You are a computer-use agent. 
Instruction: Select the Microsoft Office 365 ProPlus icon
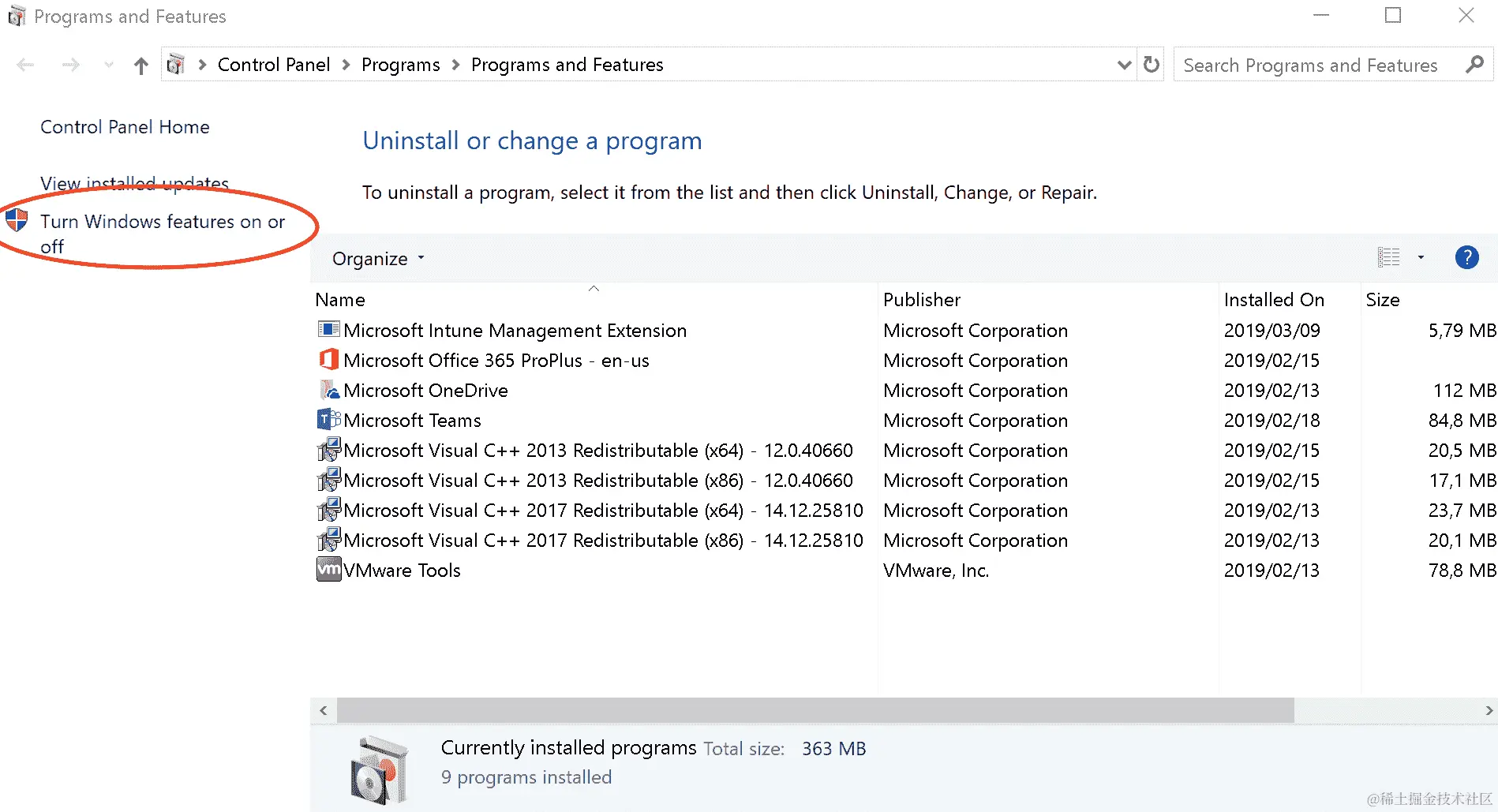pyautogui.click(x=328, y=360)
